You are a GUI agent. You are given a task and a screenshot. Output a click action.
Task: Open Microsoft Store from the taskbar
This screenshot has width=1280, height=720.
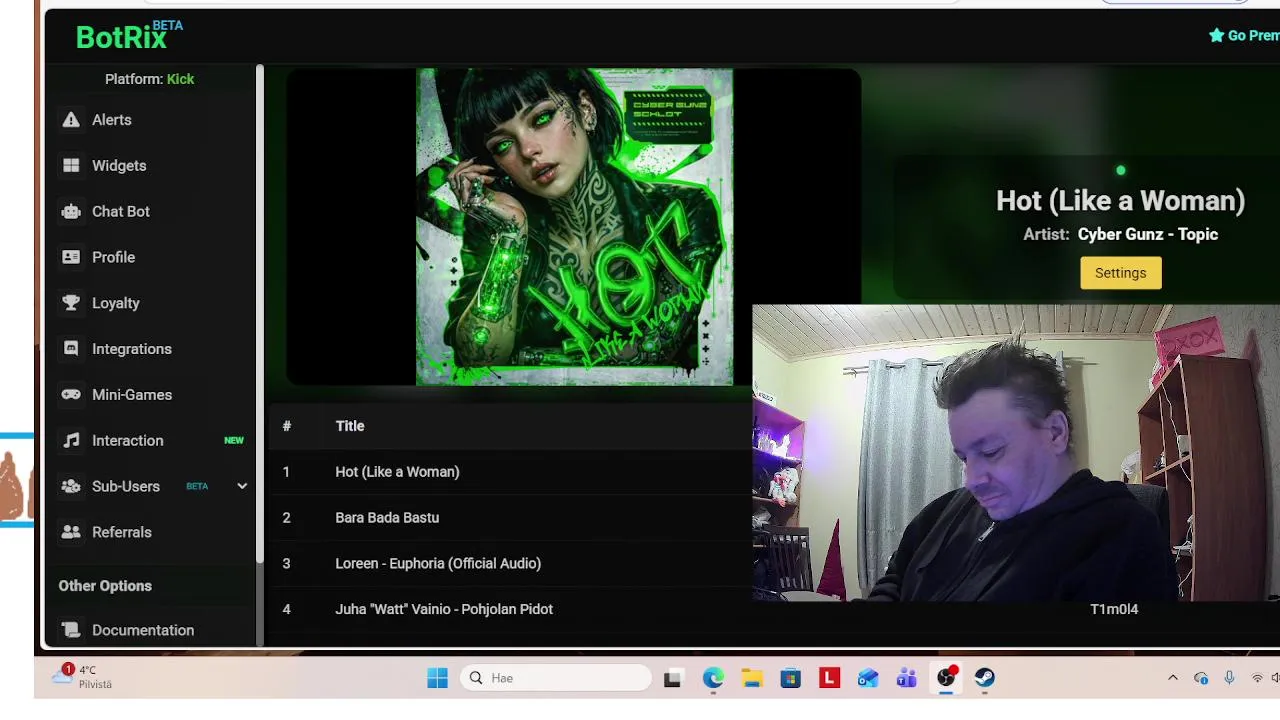tap(791, 678)
